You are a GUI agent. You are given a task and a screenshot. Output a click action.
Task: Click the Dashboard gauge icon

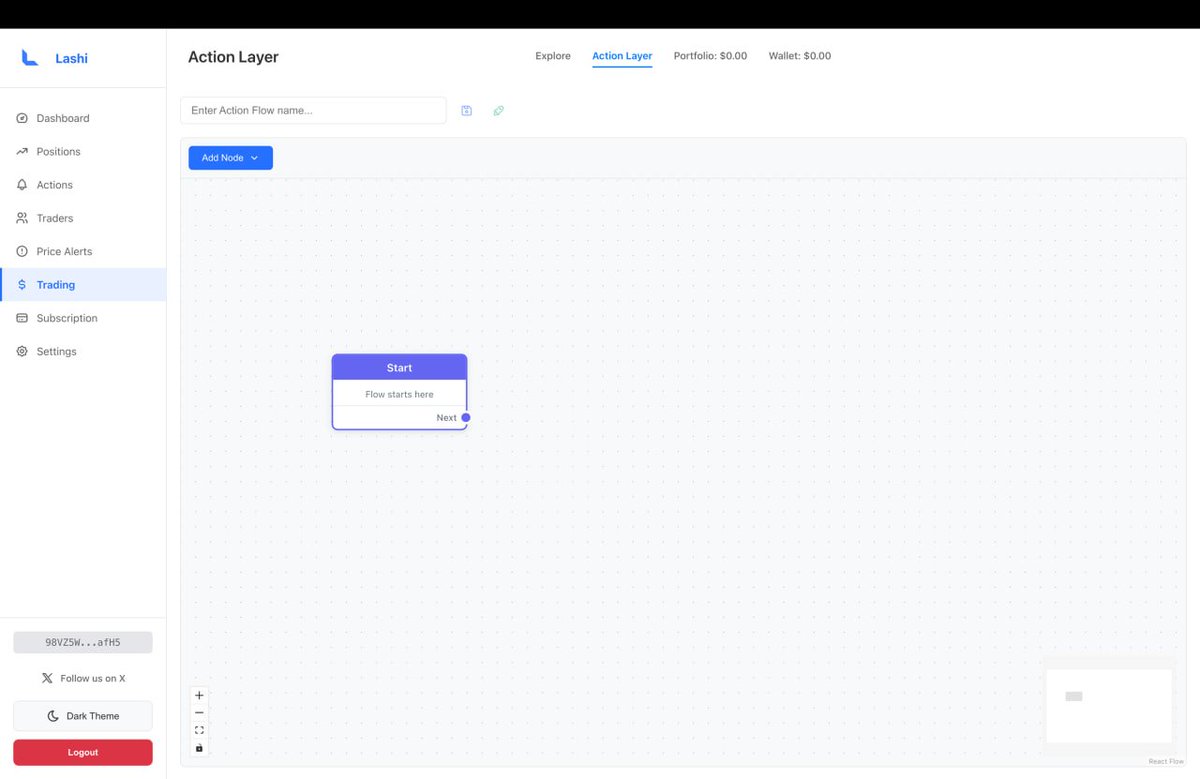[22, 118]
